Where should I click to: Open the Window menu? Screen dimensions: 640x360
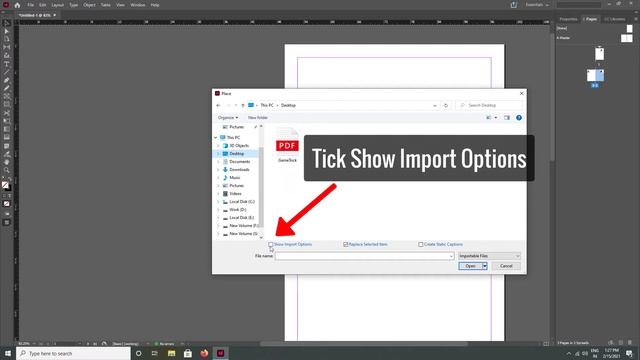pos(138,5)
